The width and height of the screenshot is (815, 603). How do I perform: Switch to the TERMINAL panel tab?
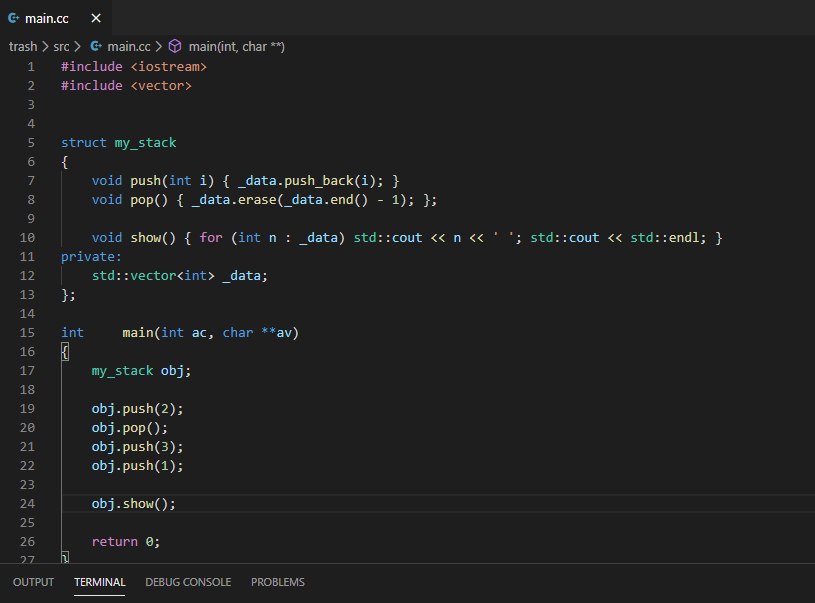pyautogui.click(x=99, y=582)
